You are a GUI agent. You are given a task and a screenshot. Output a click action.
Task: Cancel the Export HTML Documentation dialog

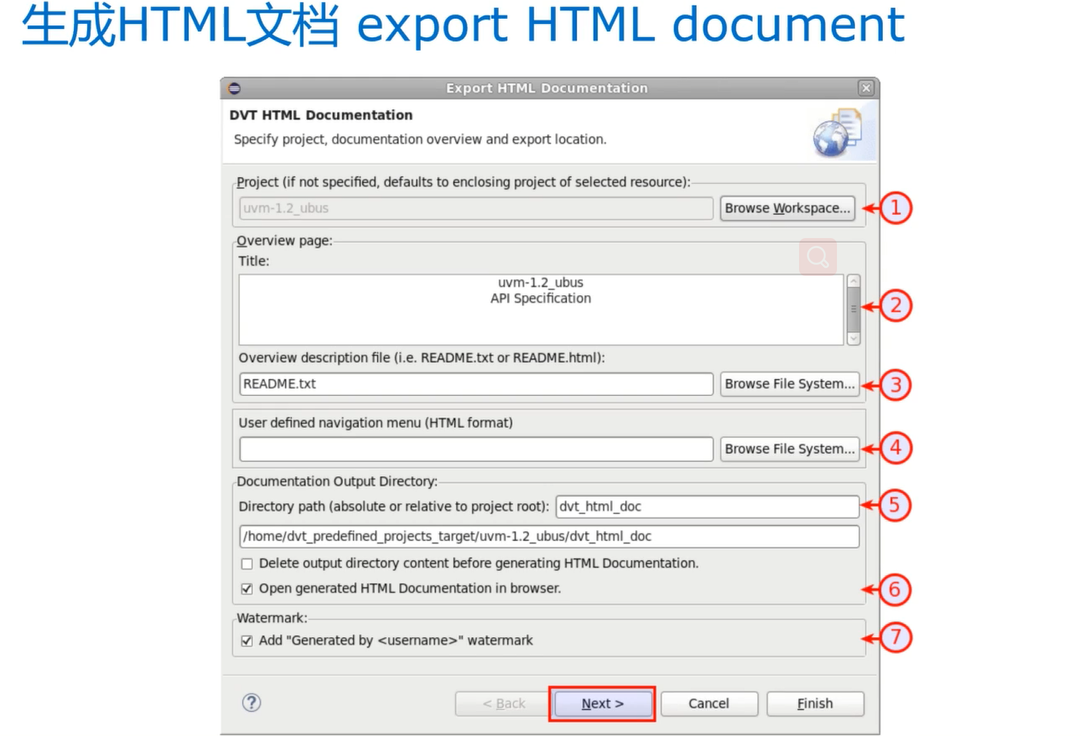708,703
